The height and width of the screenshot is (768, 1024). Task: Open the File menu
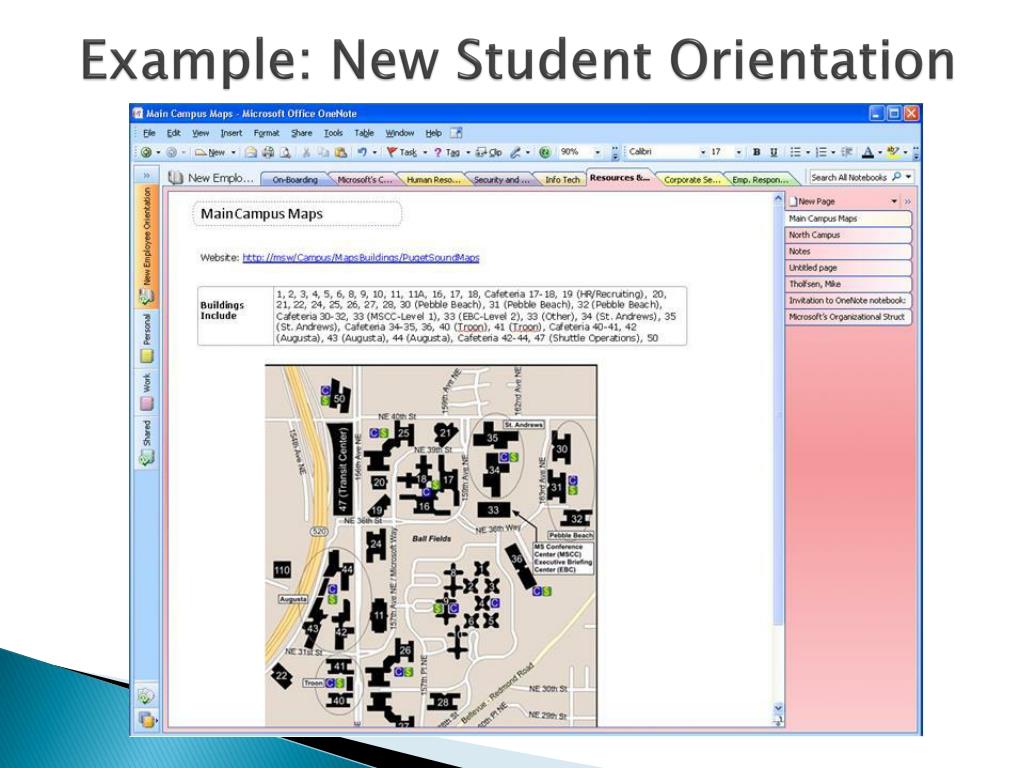(149, 133)
